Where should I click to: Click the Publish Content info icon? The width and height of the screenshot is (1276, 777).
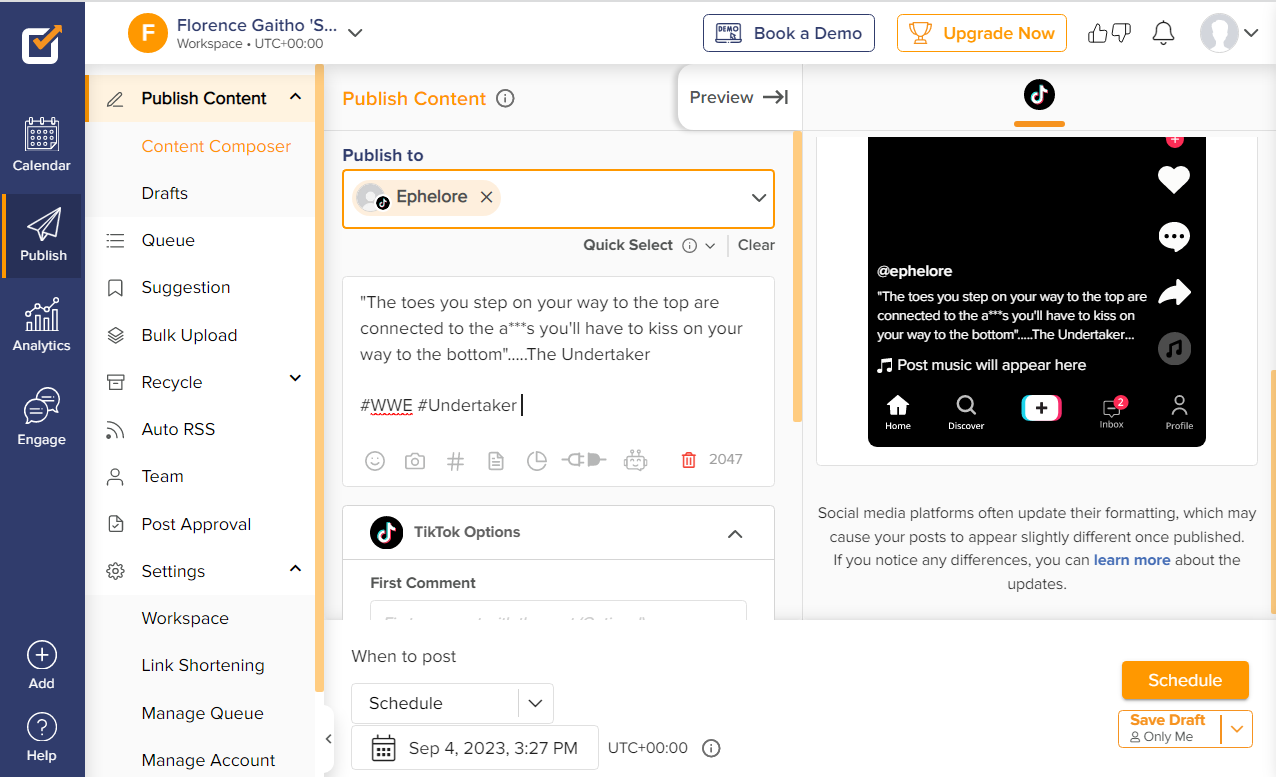click(x=506, y=98)
